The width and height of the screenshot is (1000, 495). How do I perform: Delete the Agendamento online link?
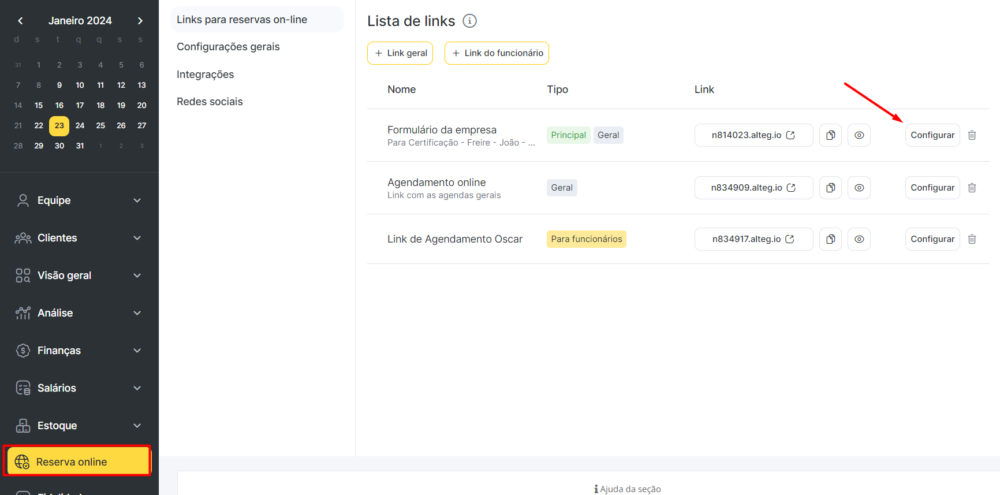[972, 188]
